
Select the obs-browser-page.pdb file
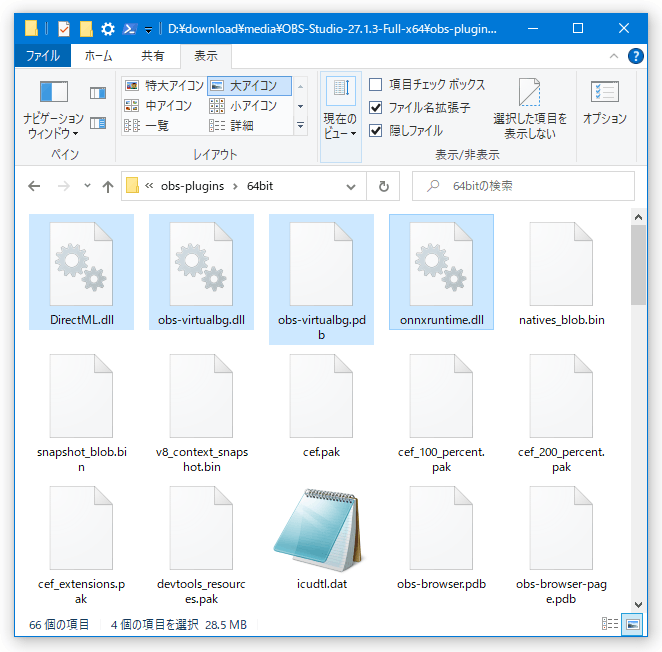(561, 544)
